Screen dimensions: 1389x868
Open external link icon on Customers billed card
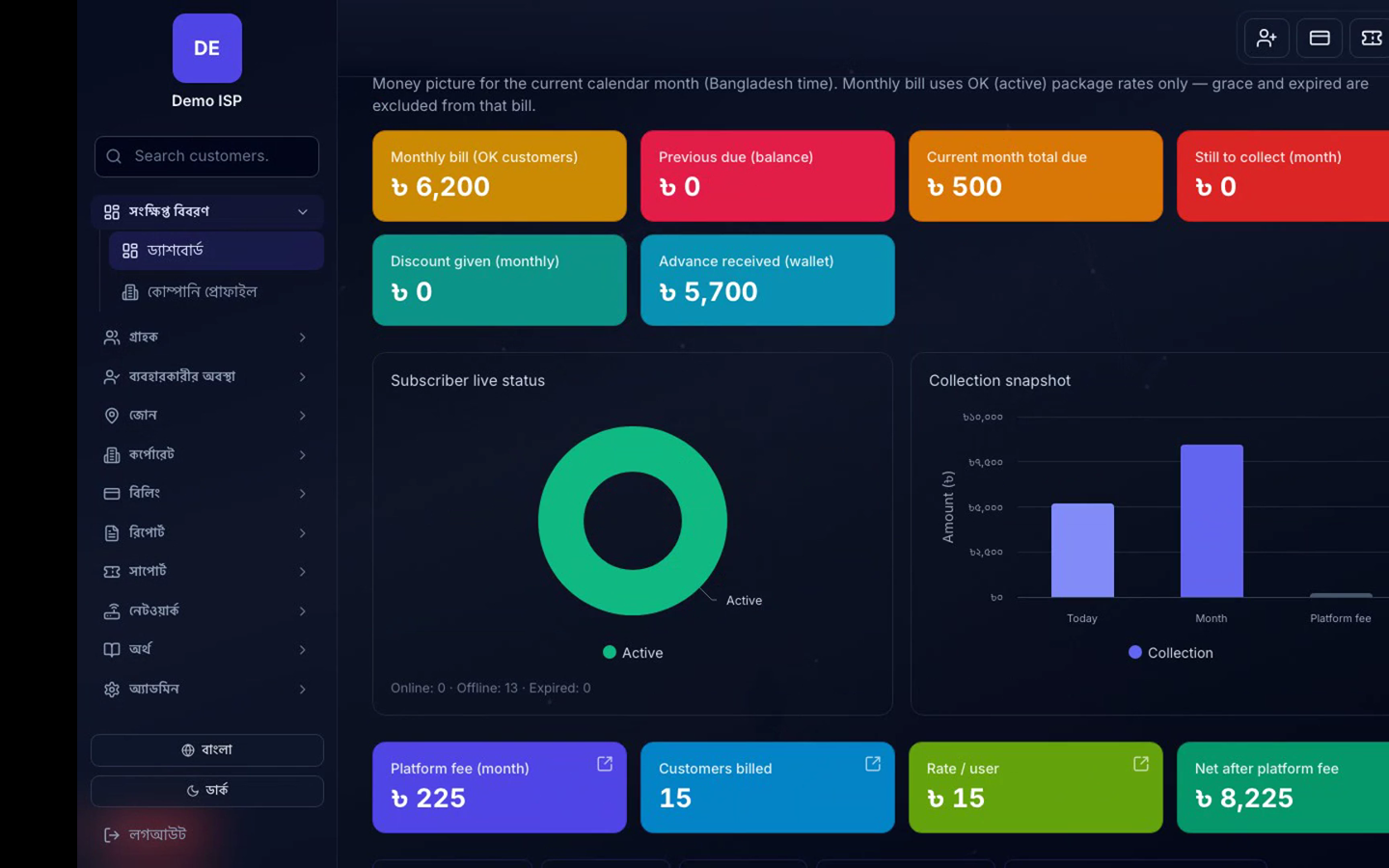(x=873, y=764)
